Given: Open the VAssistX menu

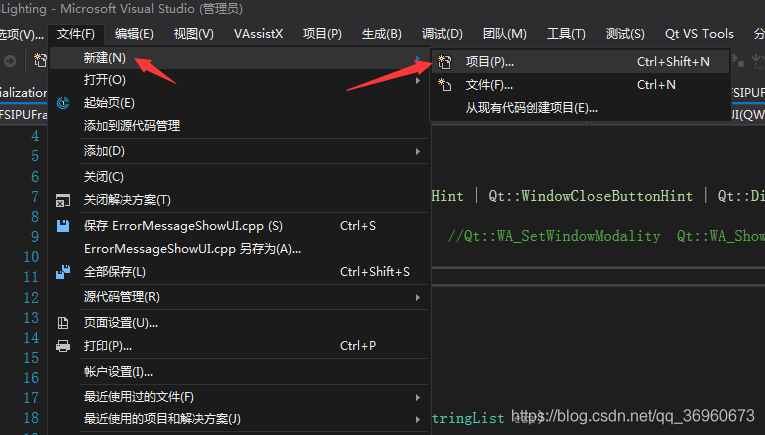Looking at the screenshot, I should [x=258, y=34].
